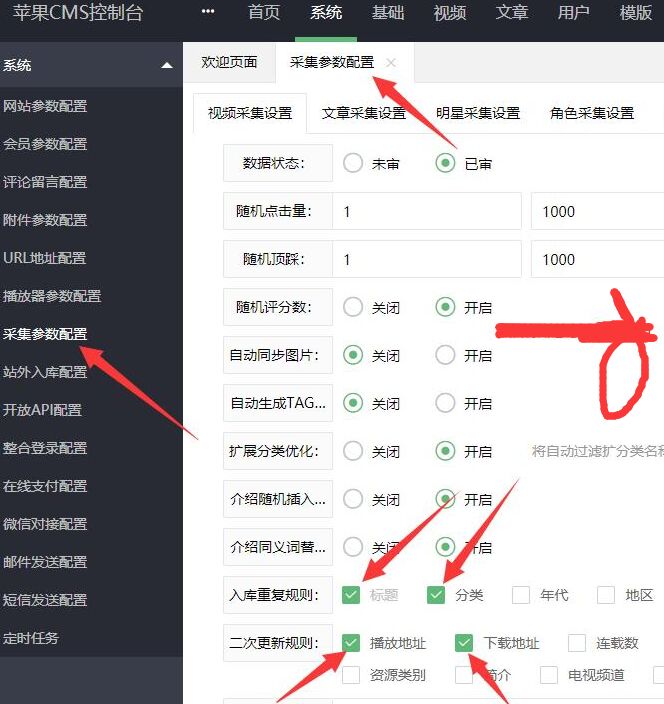The height and width of the screenshot is (704, 664).
Task: Open 站外入库配置 in sidebar
Action: 45,372
